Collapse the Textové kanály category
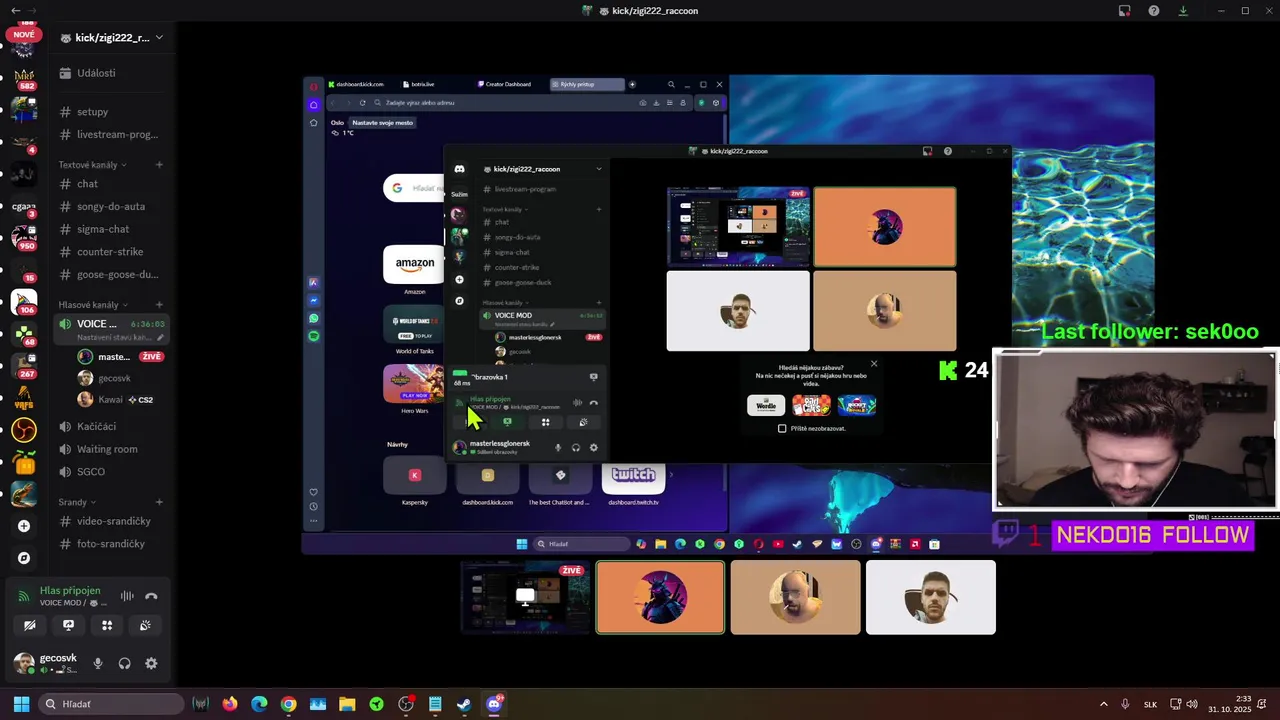This screenshot has width=1280, height=720. [92, 165]
